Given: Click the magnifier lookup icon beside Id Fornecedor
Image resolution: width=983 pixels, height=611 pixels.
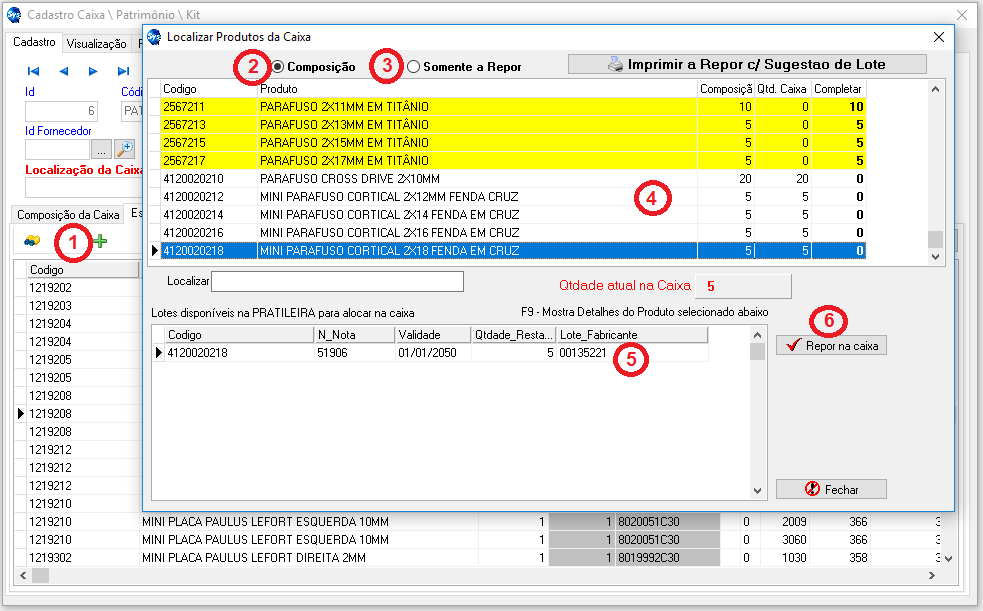Looking at the screenshot, I should (125, 149).
